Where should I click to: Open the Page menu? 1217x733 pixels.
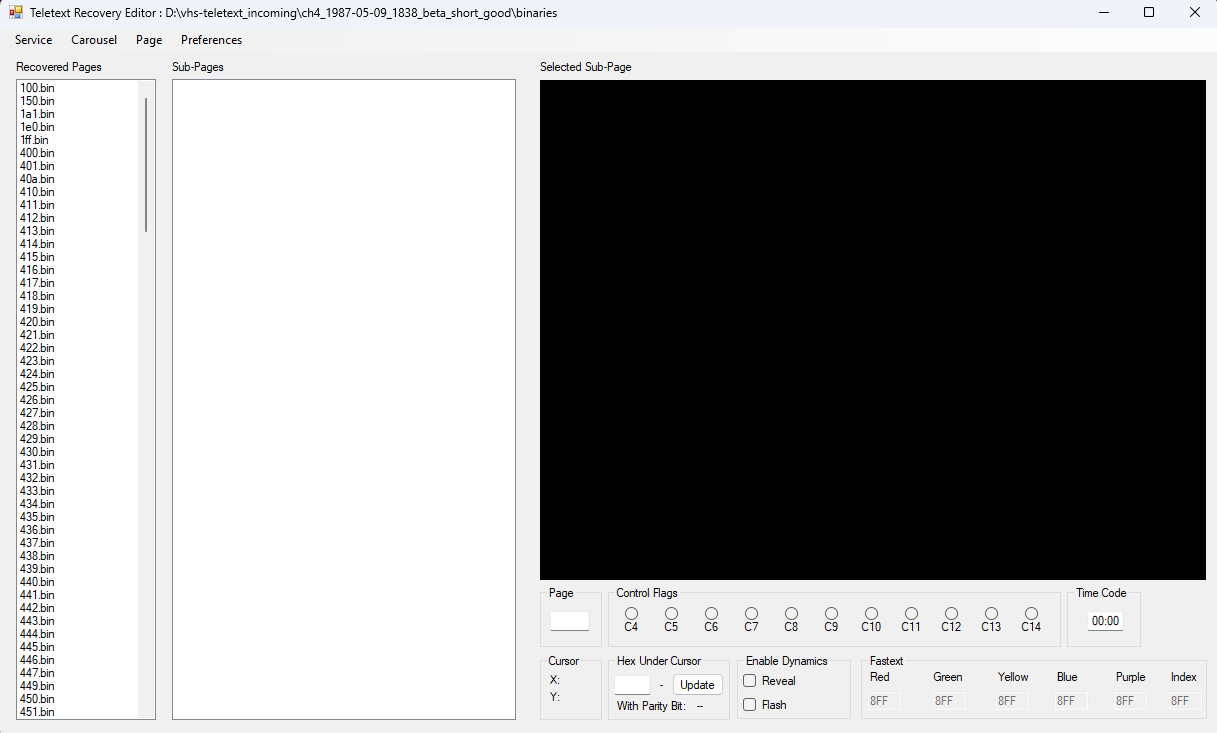[148, 40]
